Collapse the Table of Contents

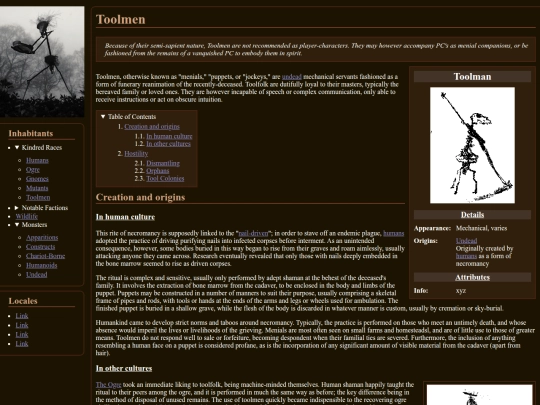point(128,117)
